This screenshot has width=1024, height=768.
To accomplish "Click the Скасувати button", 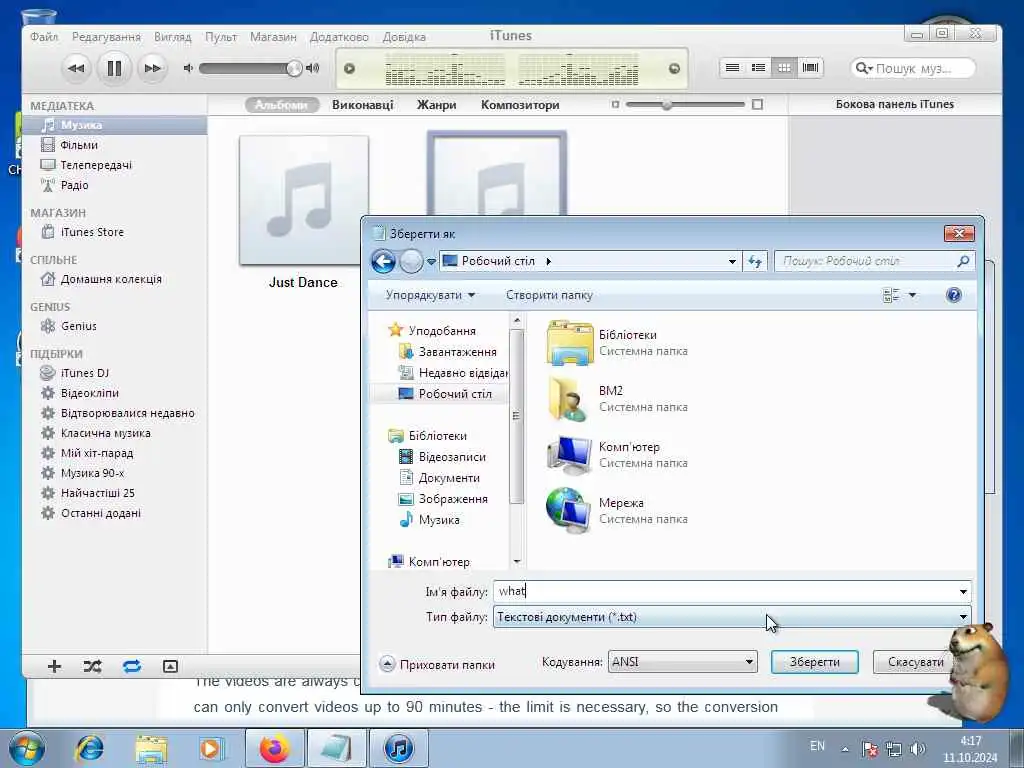I will [x=916, y=662].
